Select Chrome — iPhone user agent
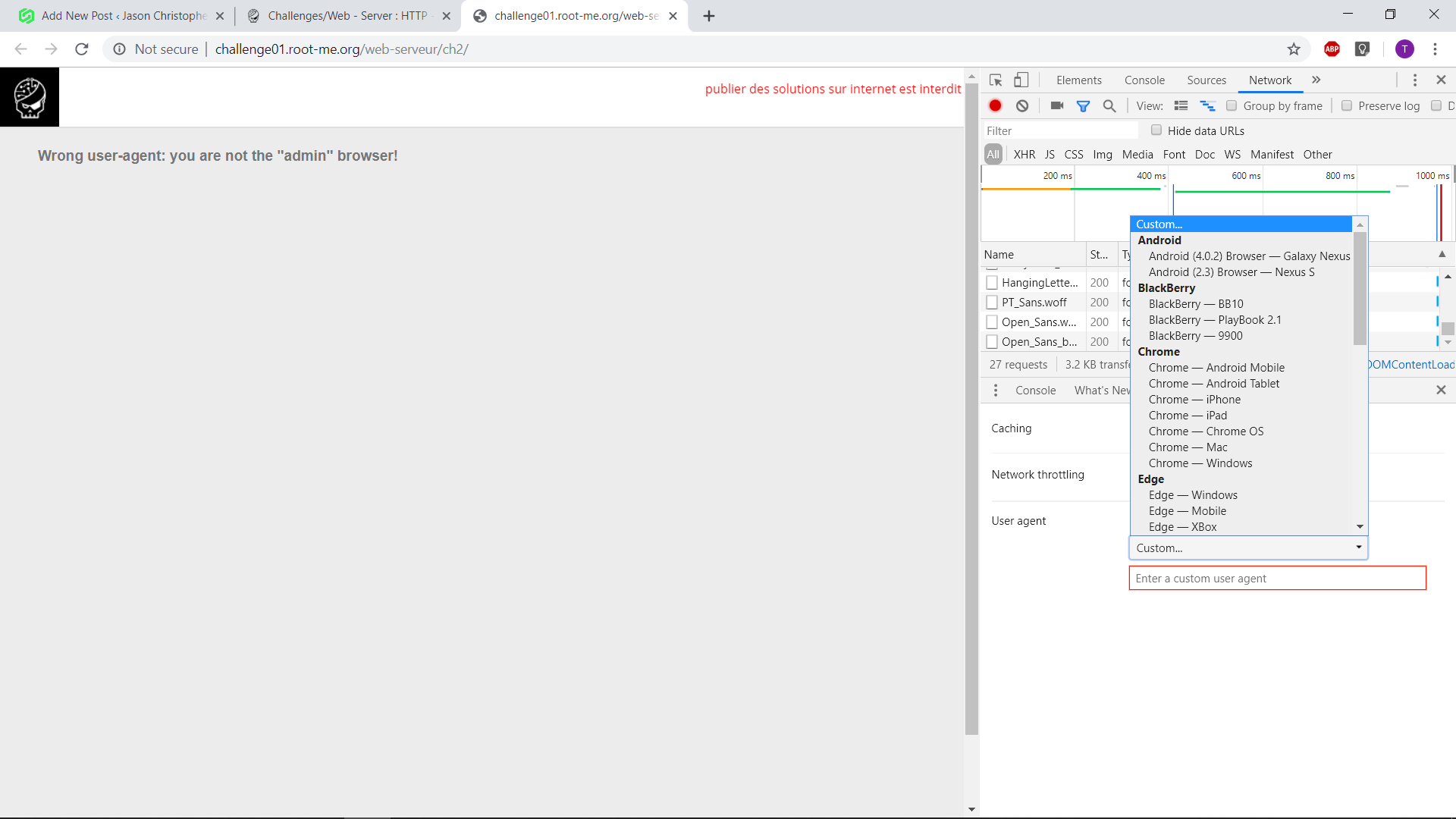This screenshot has height=819, width=1456. point(1194,399)
